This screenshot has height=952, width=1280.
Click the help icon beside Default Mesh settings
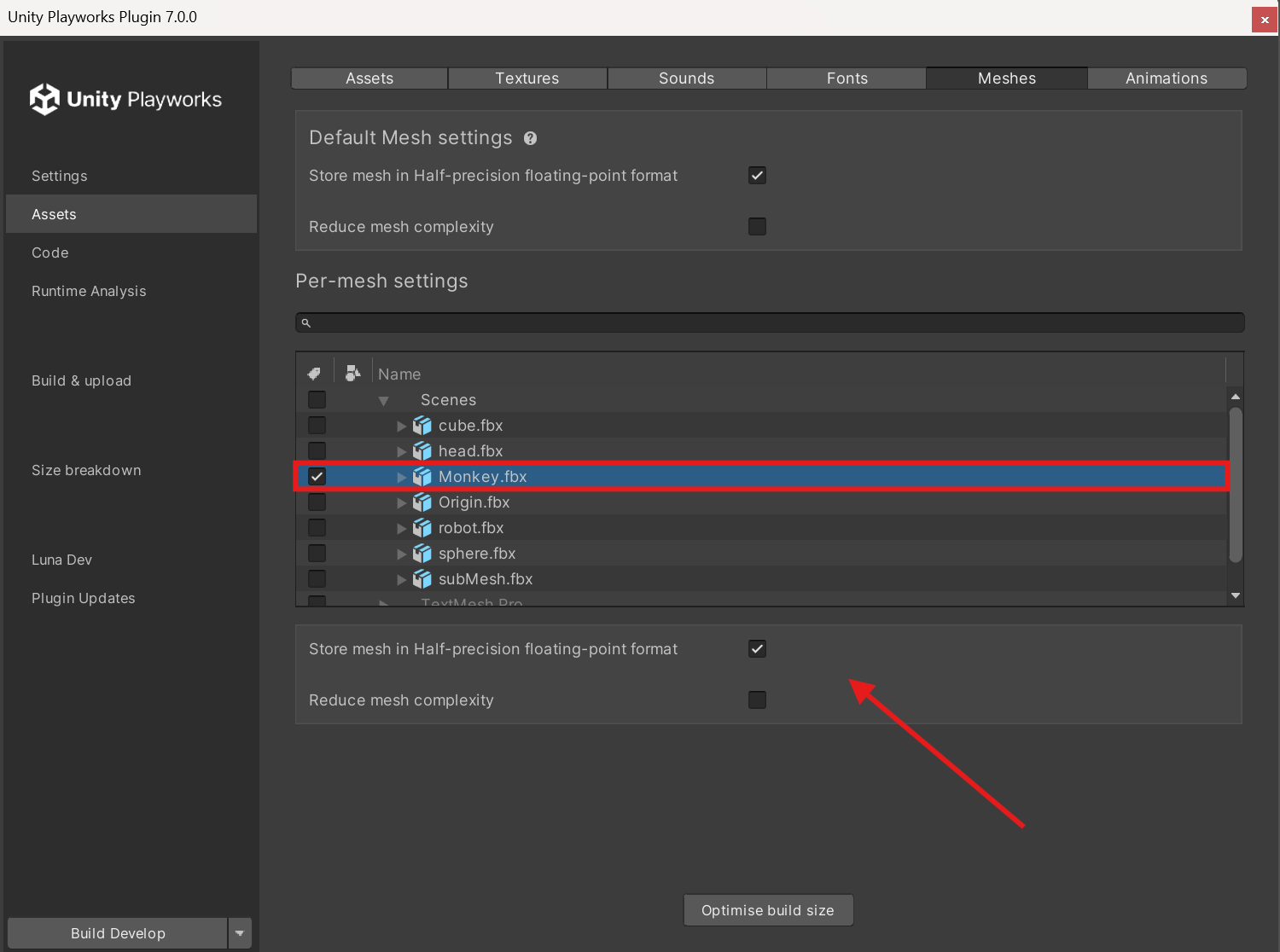(530, 138)
